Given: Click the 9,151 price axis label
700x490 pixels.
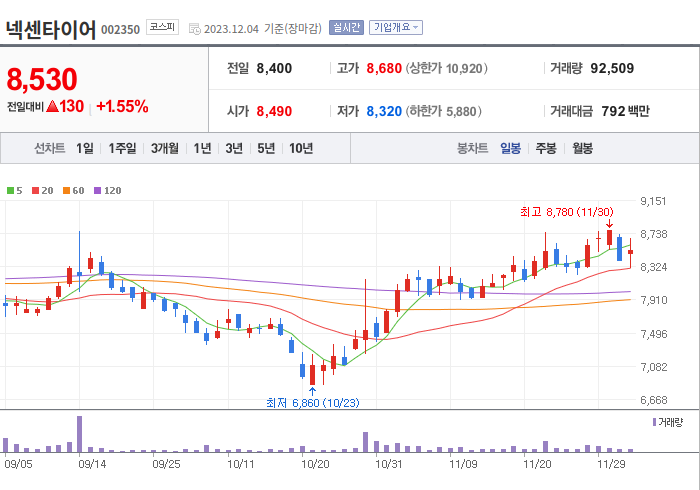Looking at the screenshot, I should 654,201.
